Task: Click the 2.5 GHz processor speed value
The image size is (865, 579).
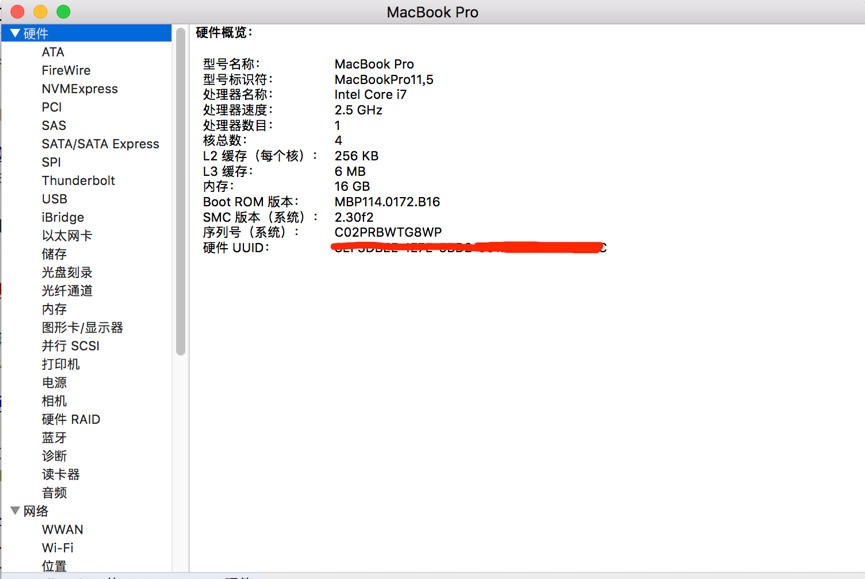Action: tap(358, 110)
